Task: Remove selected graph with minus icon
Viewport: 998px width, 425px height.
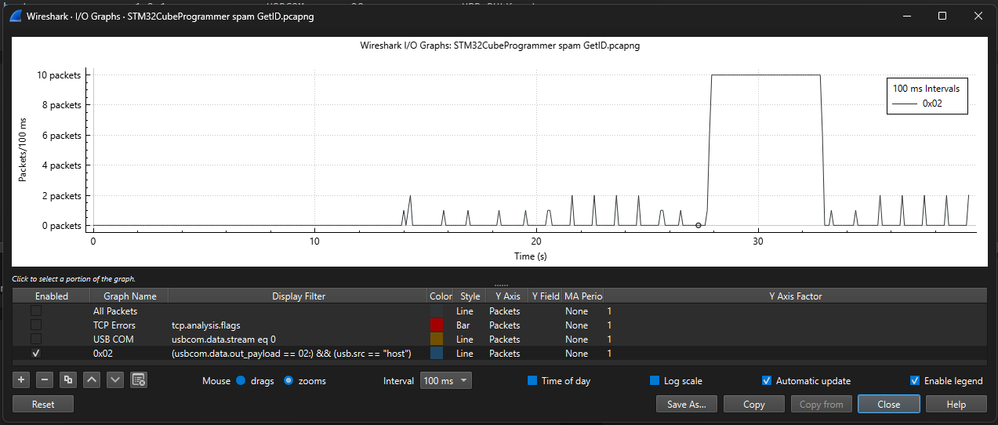Action: (45, 380)
